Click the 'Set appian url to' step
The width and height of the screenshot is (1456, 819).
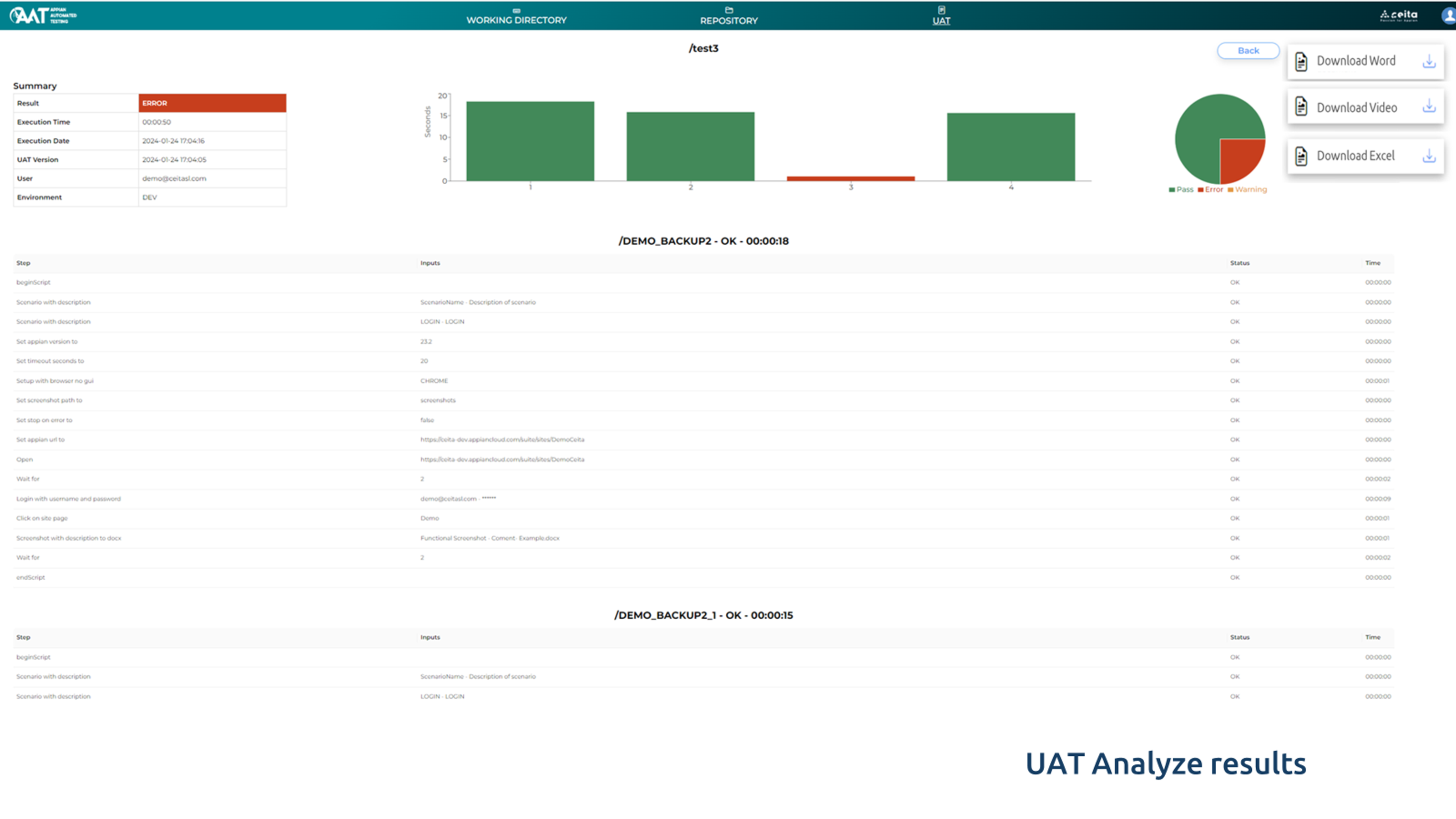click(x=40, y=439)
